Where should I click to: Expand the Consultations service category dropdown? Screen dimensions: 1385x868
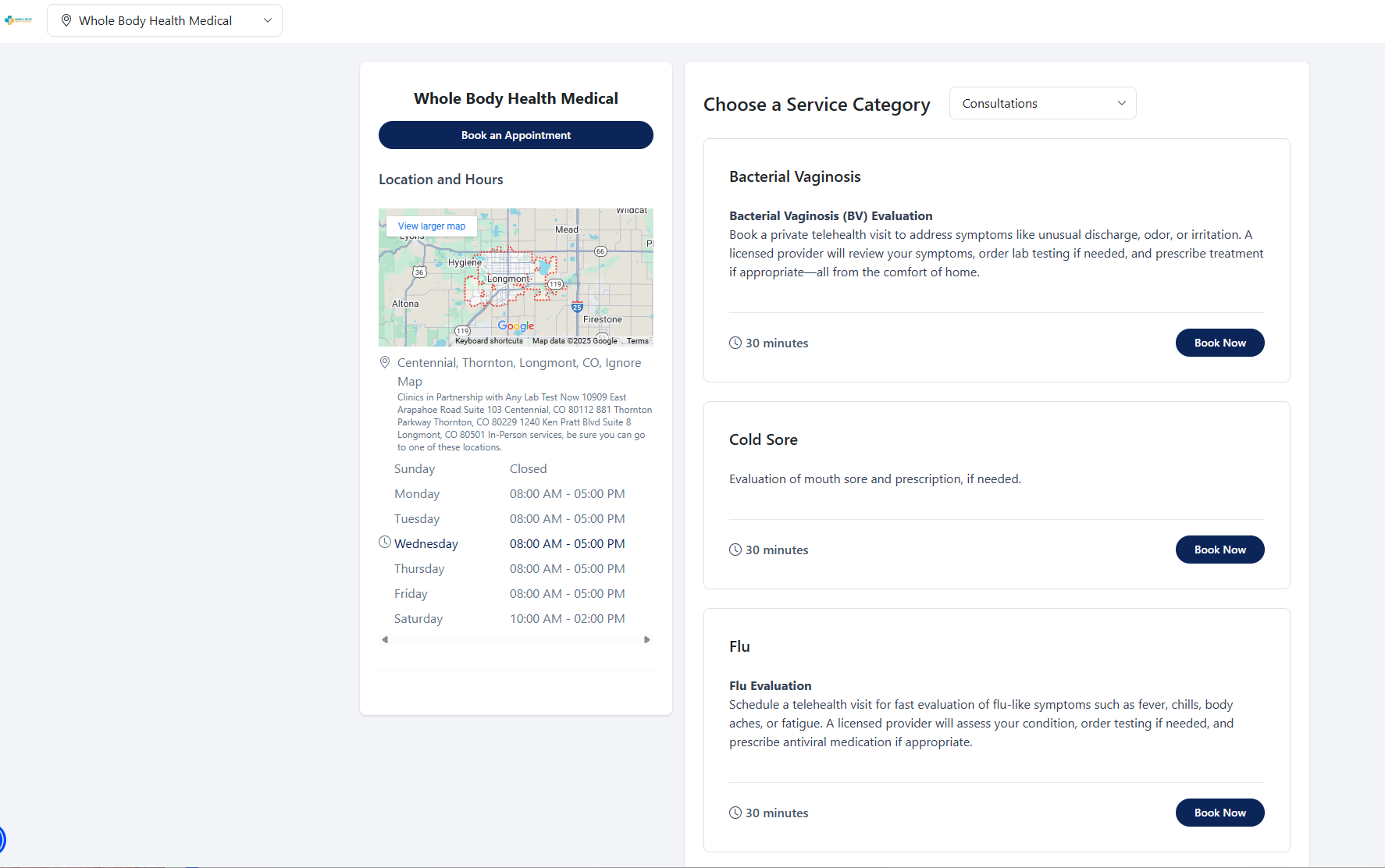[1041, 103]
